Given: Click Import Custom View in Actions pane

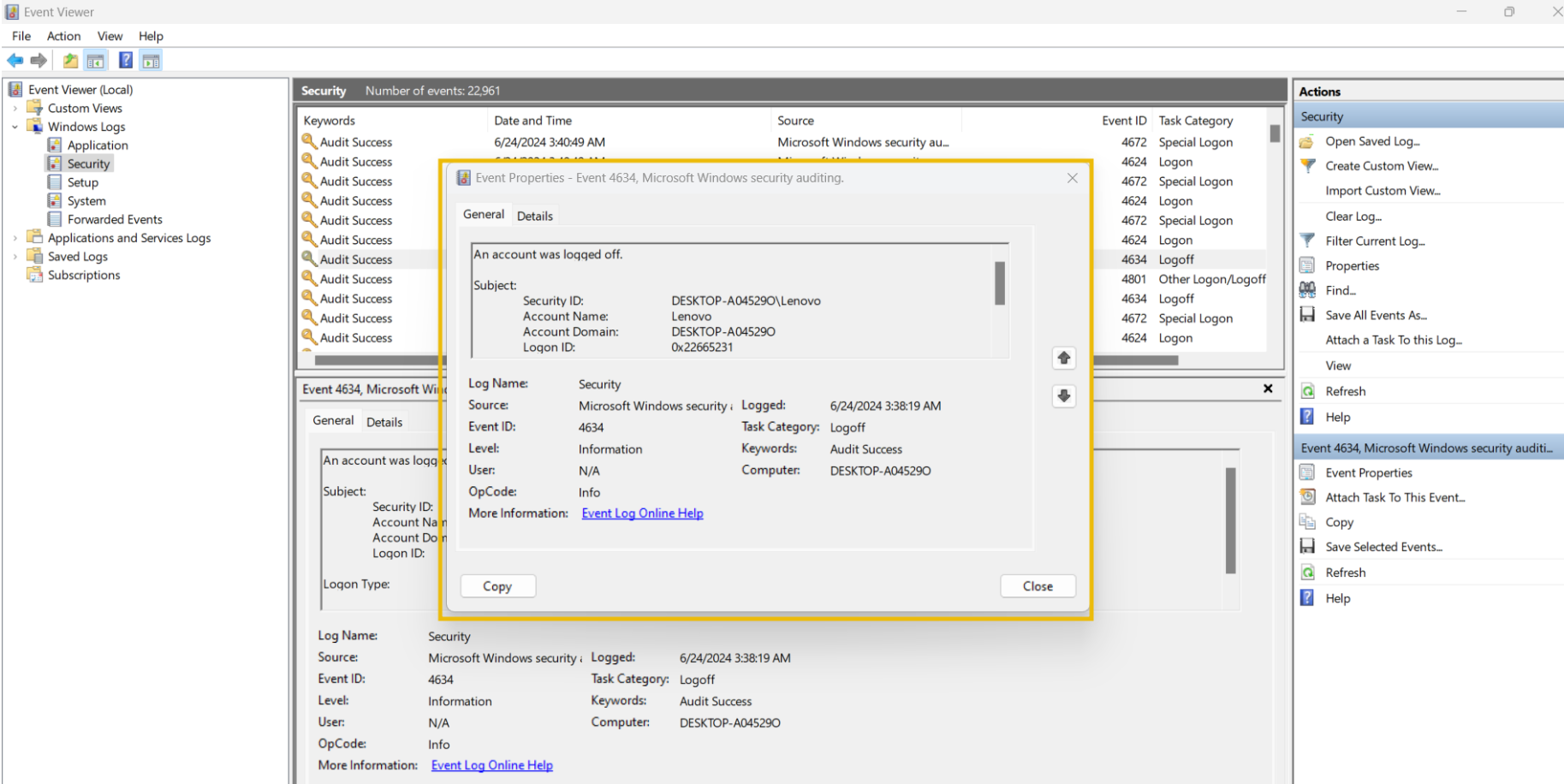Looking at the screenshot, I should [x=1383, y=191].
